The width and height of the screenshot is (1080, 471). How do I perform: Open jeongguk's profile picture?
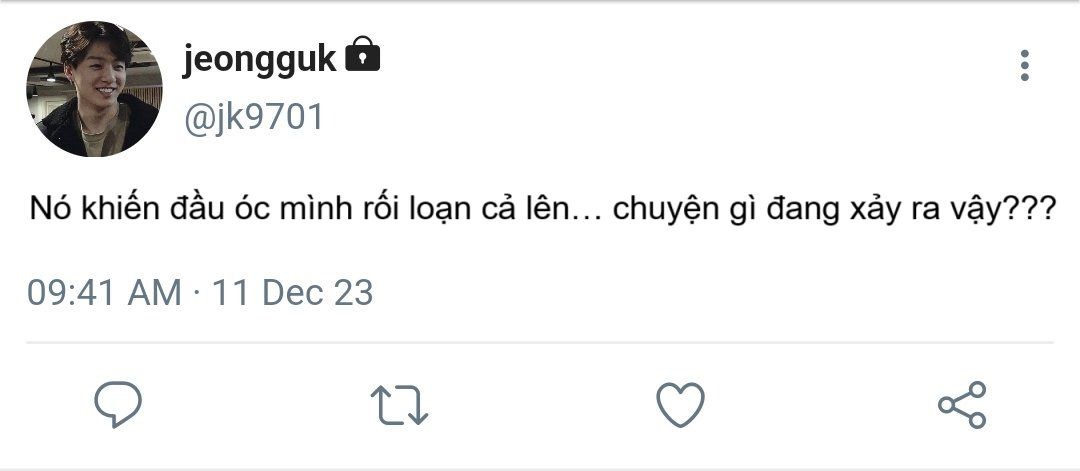coord(94,89)
